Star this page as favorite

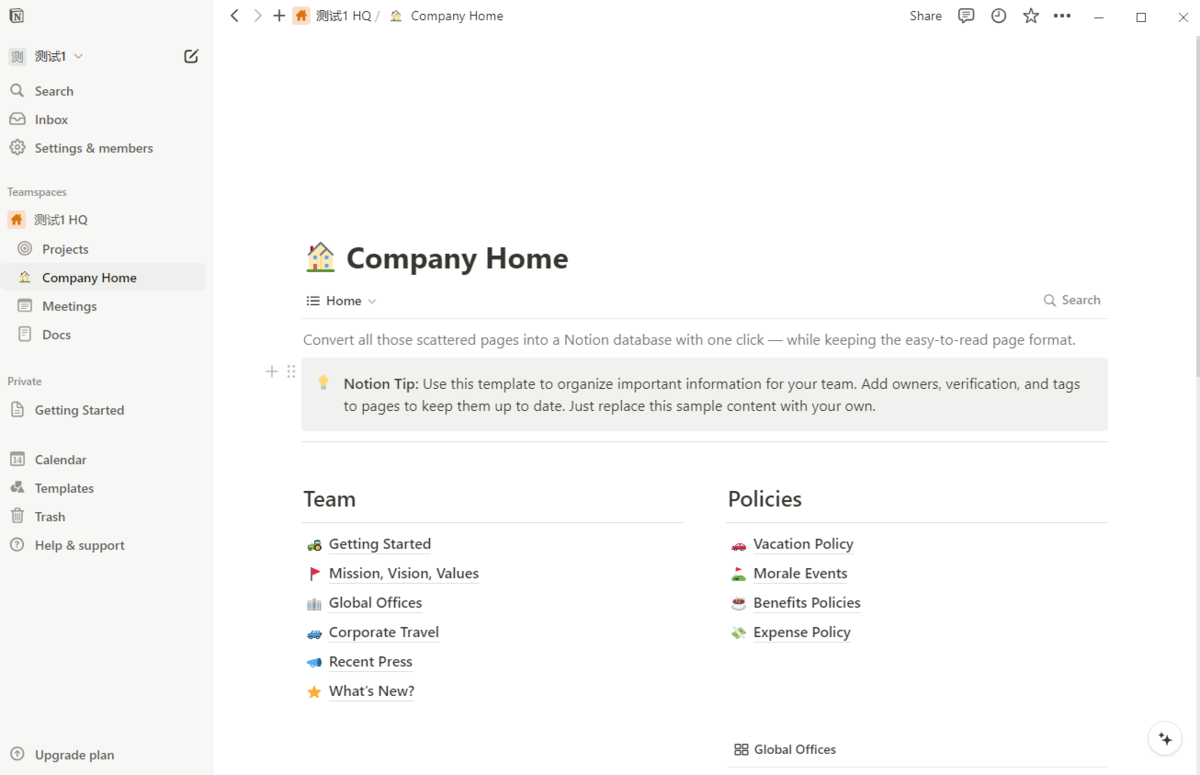click(1031, 16)
